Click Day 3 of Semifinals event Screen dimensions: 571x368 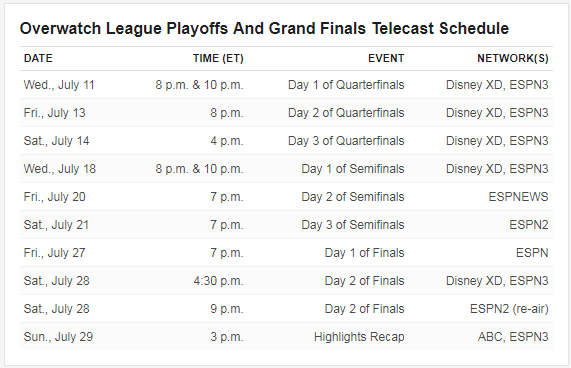coord(353,225)
